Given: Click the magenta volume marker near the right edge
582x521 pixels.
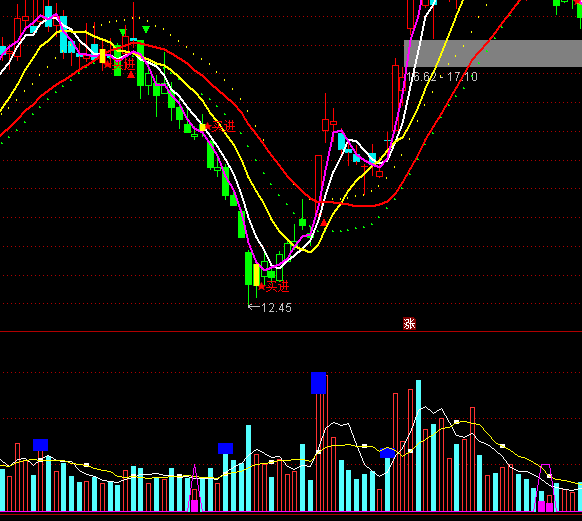Looking at the screenshot, I should (546, 506).
